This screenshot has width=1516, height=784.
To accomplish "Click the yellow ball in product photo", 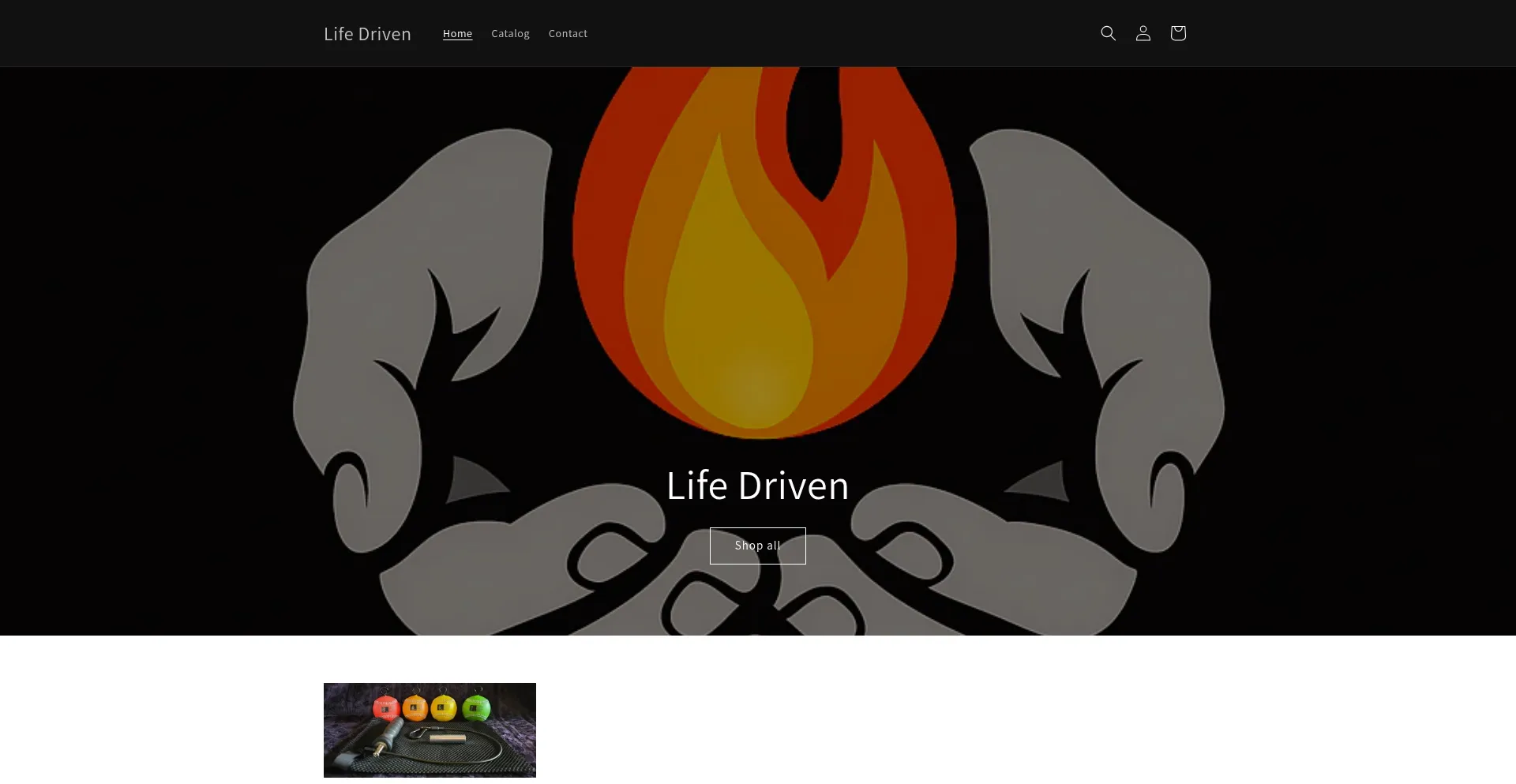I will 444,708.
